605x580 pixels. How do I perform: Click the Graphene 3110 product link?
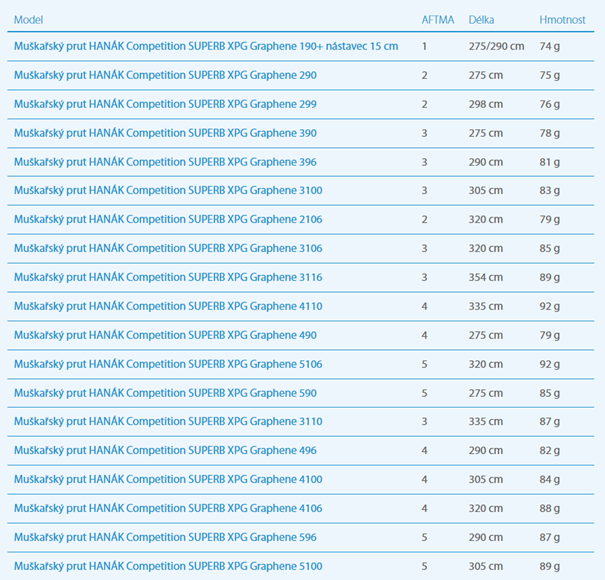pyautogui.click(x=168, y=423)
